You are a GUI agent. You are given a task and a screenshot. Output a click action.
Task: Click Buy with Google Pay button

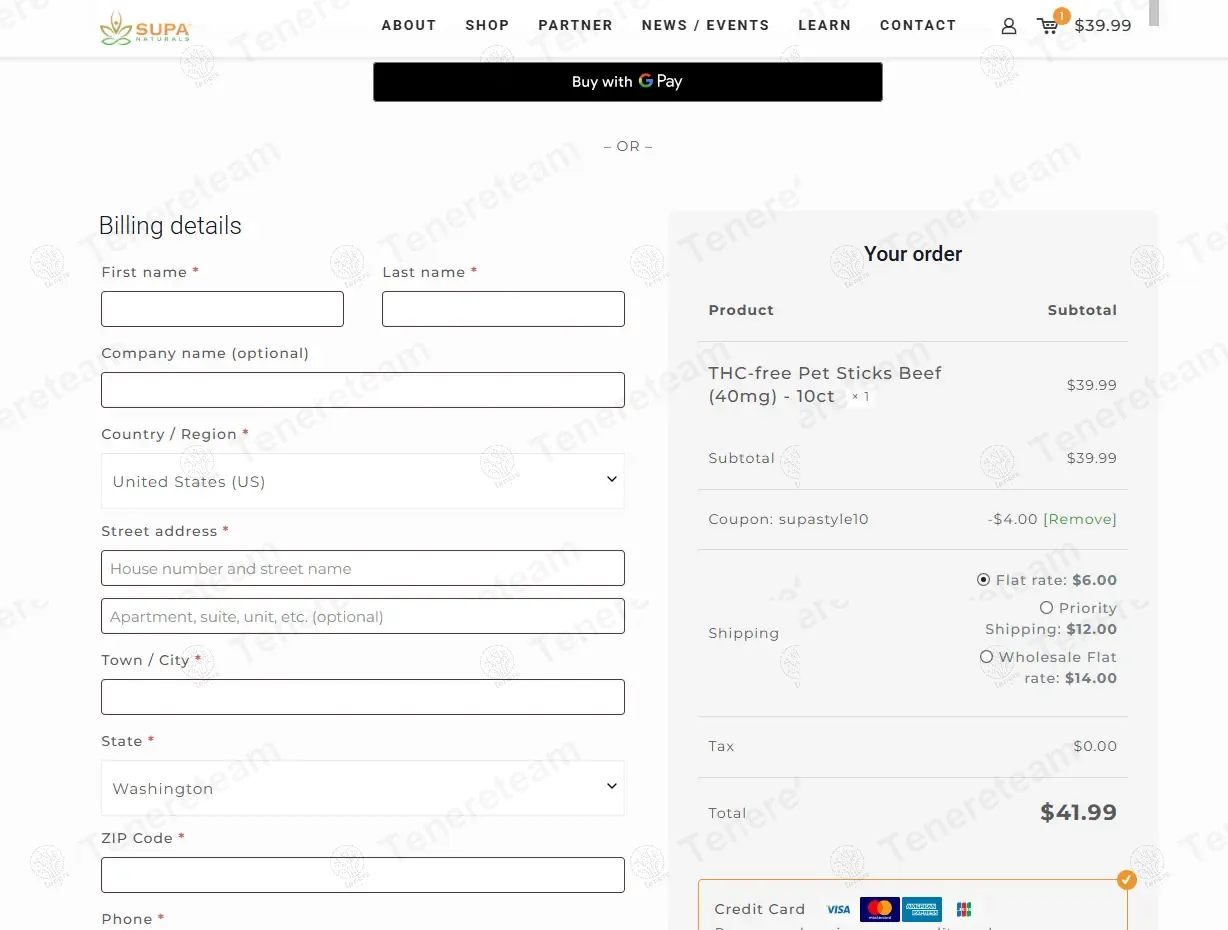pos(628,82)
